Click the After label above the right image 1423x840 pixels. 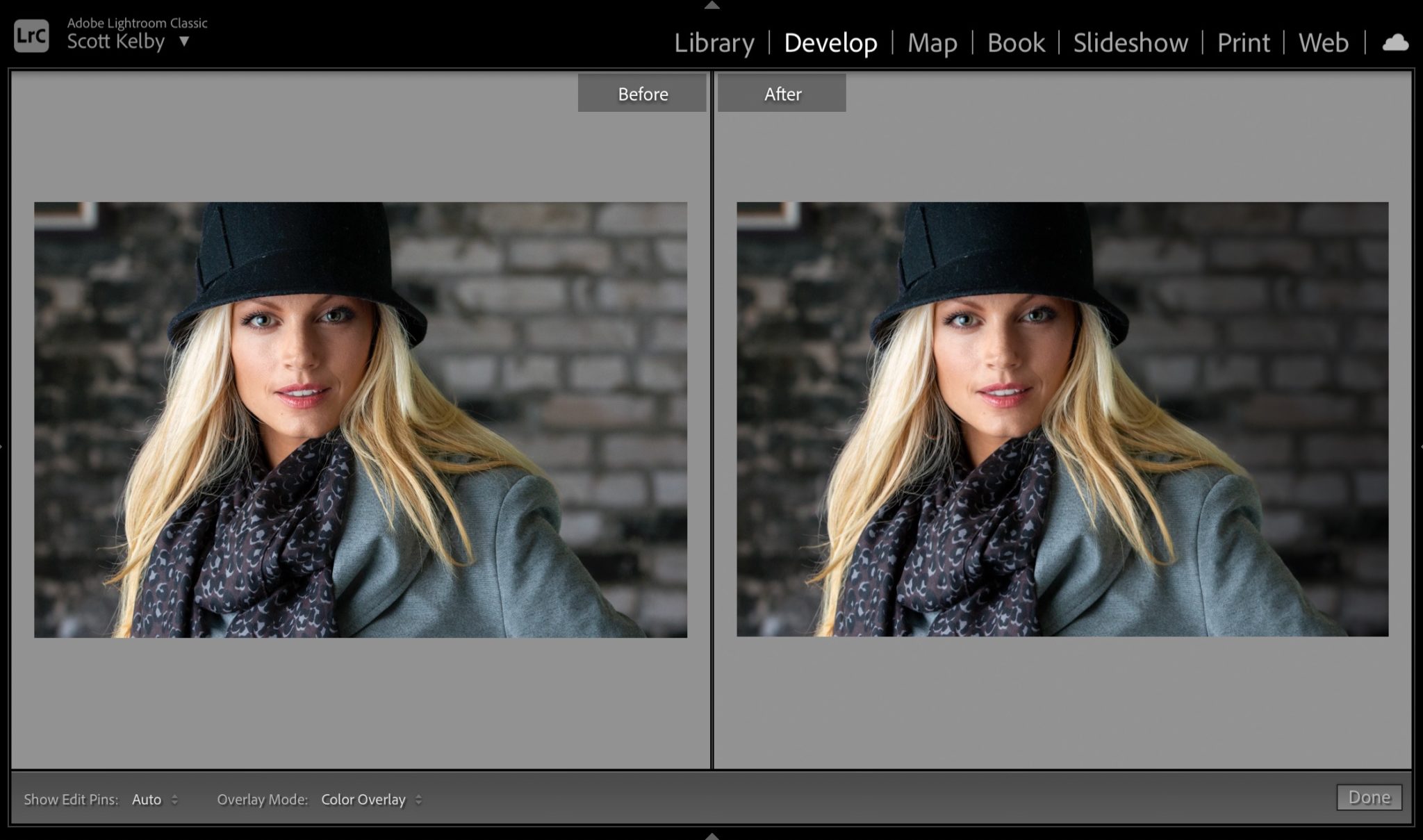point(781,92)
